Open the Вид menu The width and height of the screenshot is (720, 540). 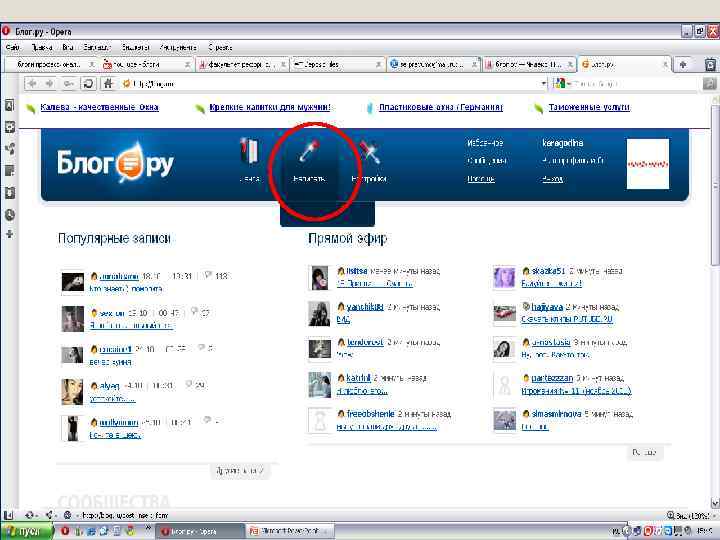point(68,47)
